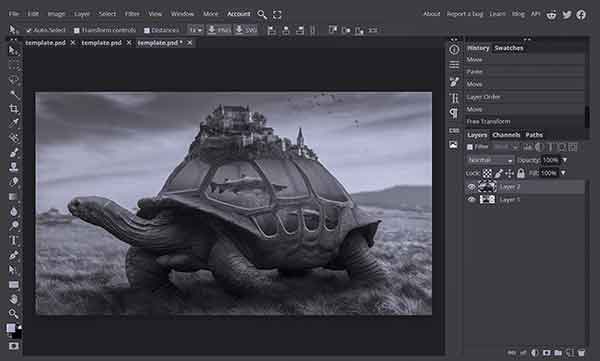This screenshot has height=361, width=600.
Task: Toggle lock image pixels brush icon
Action: [x=498, y=173]
